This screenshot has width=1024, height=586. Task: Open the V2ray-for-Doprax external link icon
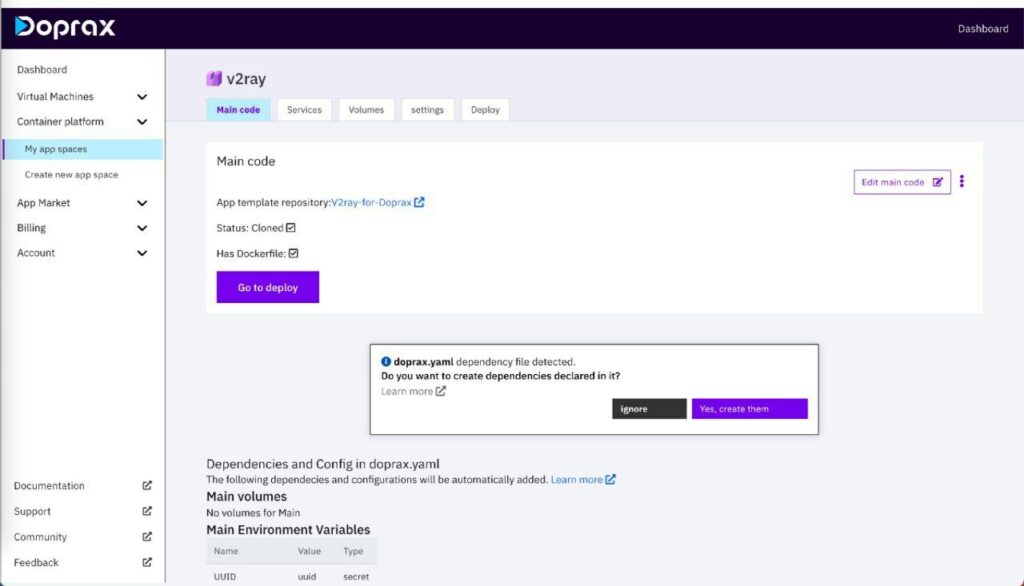(419, 203)
